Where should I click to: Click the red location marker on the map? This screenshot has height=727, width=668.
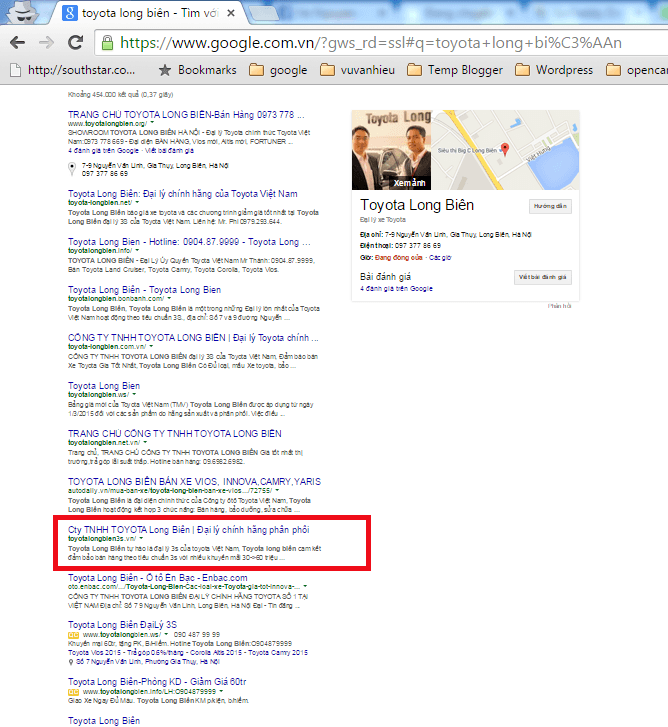(x=505, y=149)
